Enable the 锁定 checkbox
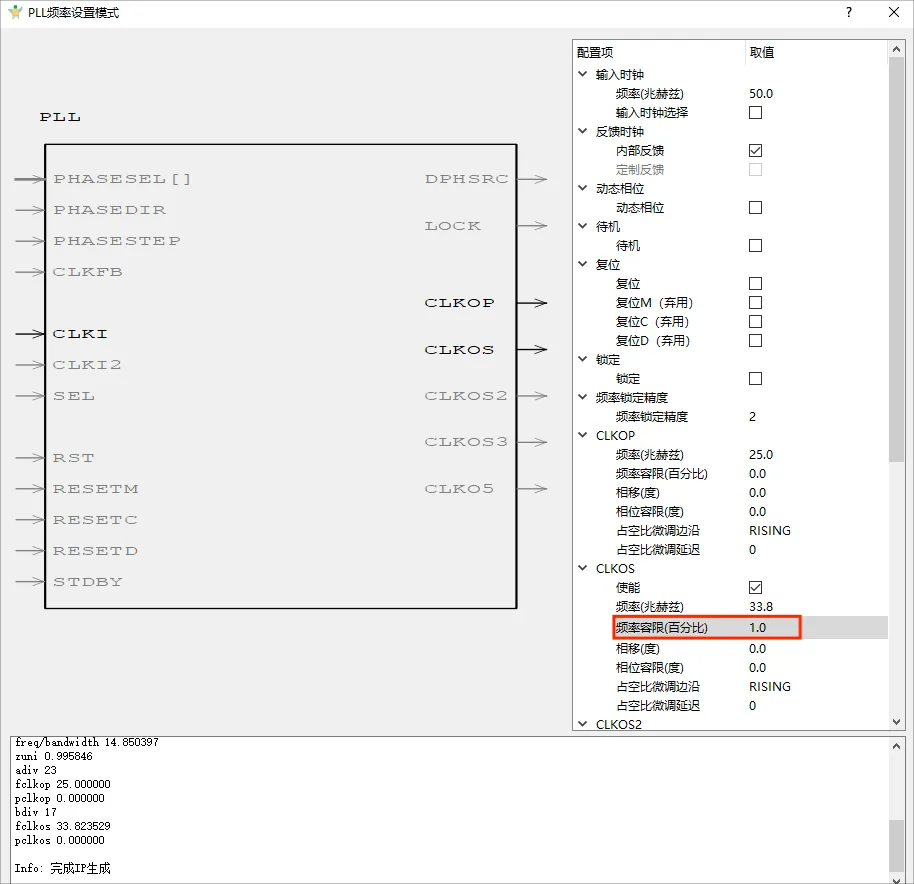Image resolution: width=914 pixels, height=884 pixels. pos(755,379)
